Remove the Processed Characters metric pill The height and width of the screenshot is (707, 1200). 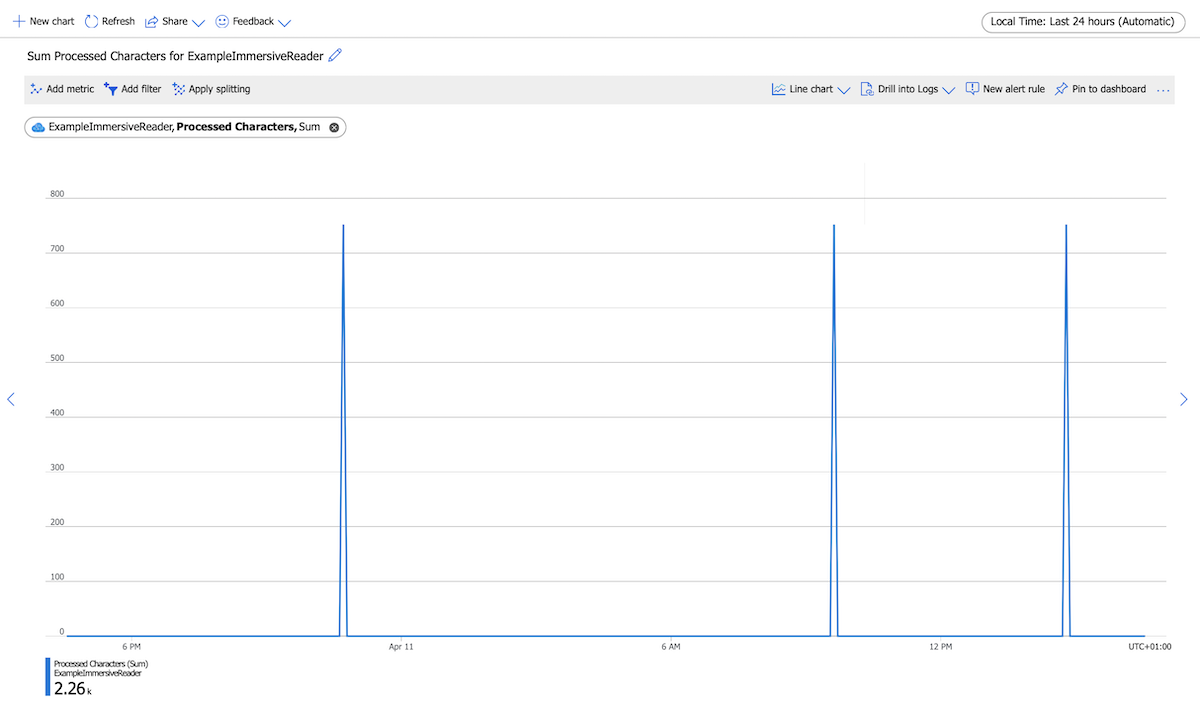(x=334, y=127)
